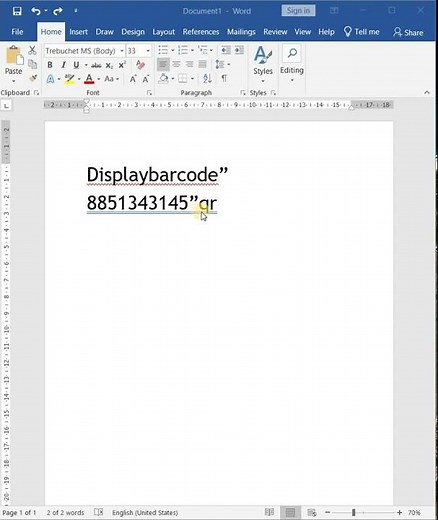Viewport: 438px width, 520px height.
Task: Switch to the Insert tab
Action: pos(78,32)
